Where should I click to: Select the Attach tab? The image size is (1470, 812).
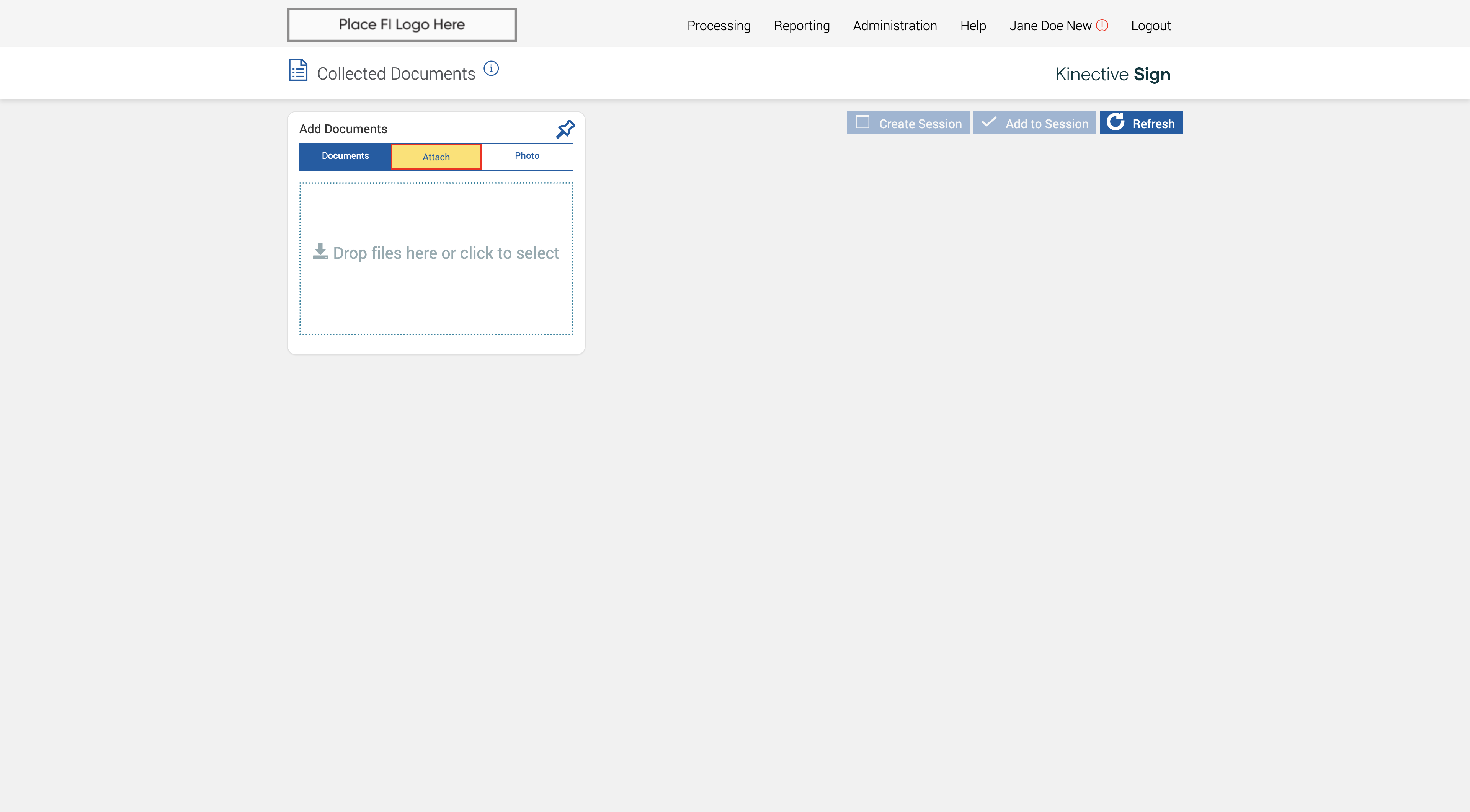tap(436, 157)
